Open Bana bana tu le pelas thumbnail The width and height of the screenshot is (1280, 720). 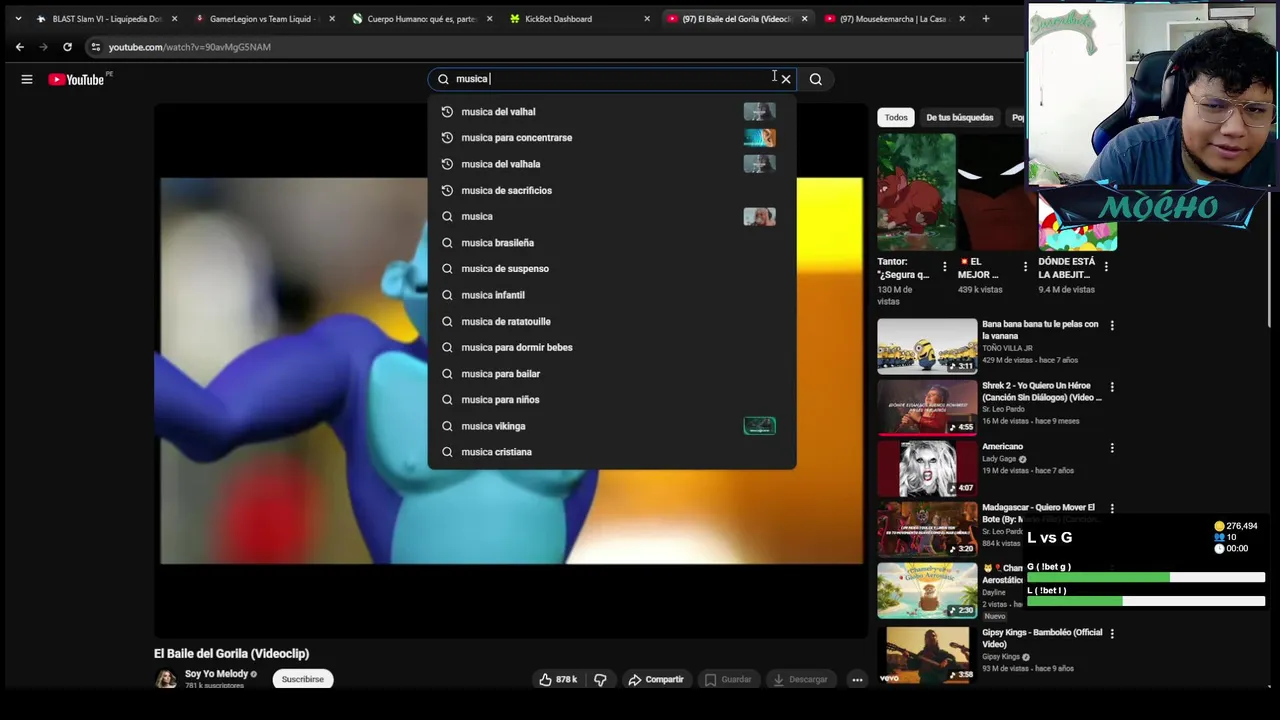click(927, 346)
